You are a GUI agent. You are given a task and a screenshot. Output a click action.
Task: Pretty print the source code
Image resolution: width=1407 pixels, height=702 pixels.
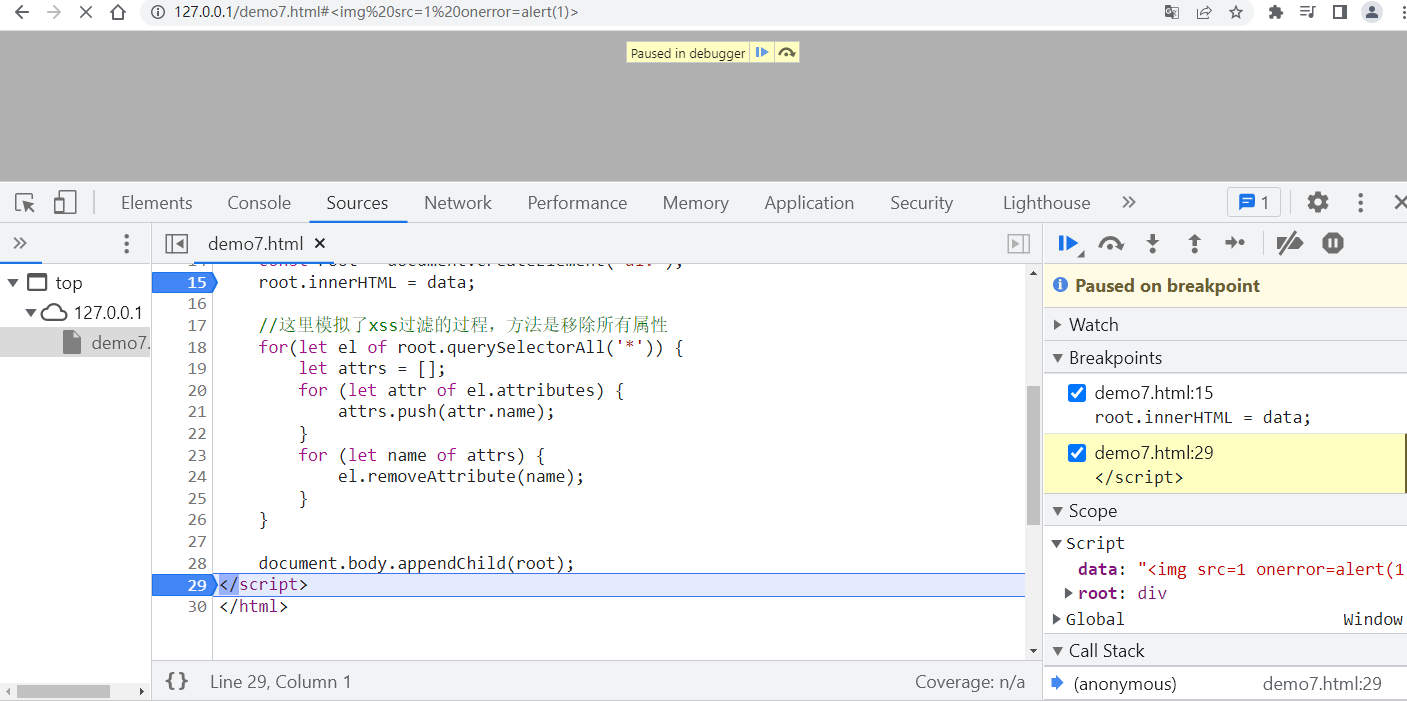click(x=177, y=681)
